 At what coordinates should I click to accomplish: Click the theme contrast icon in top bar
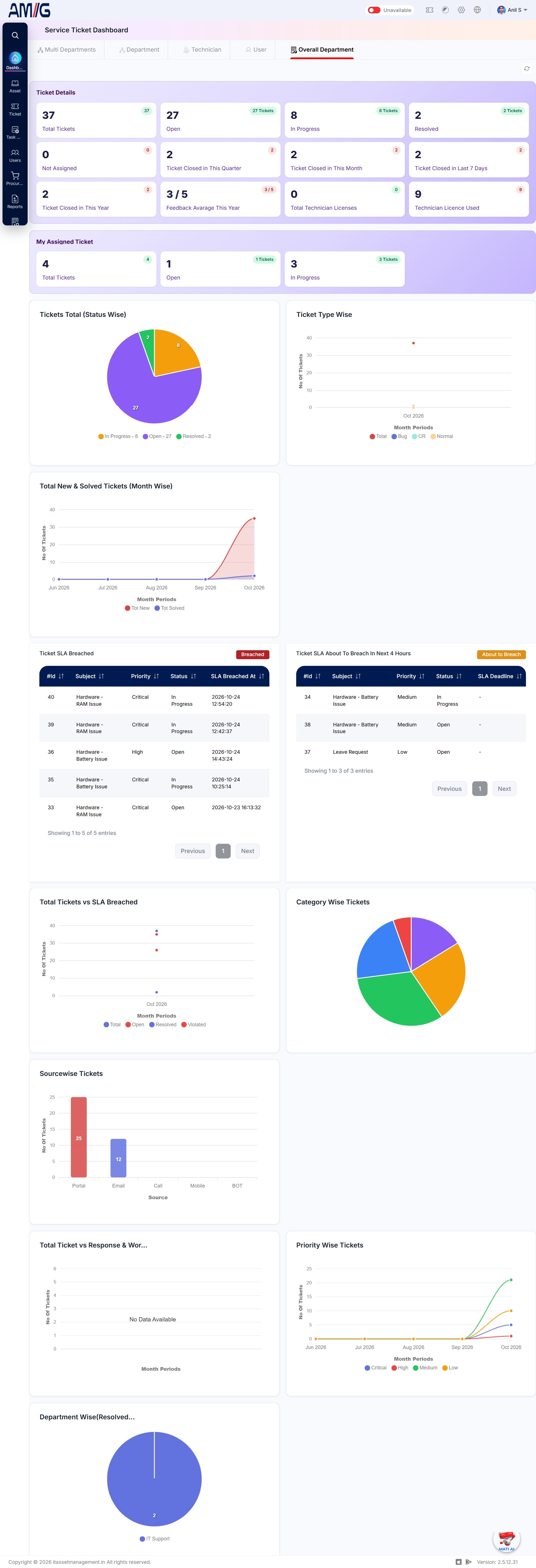pos(445,10)
